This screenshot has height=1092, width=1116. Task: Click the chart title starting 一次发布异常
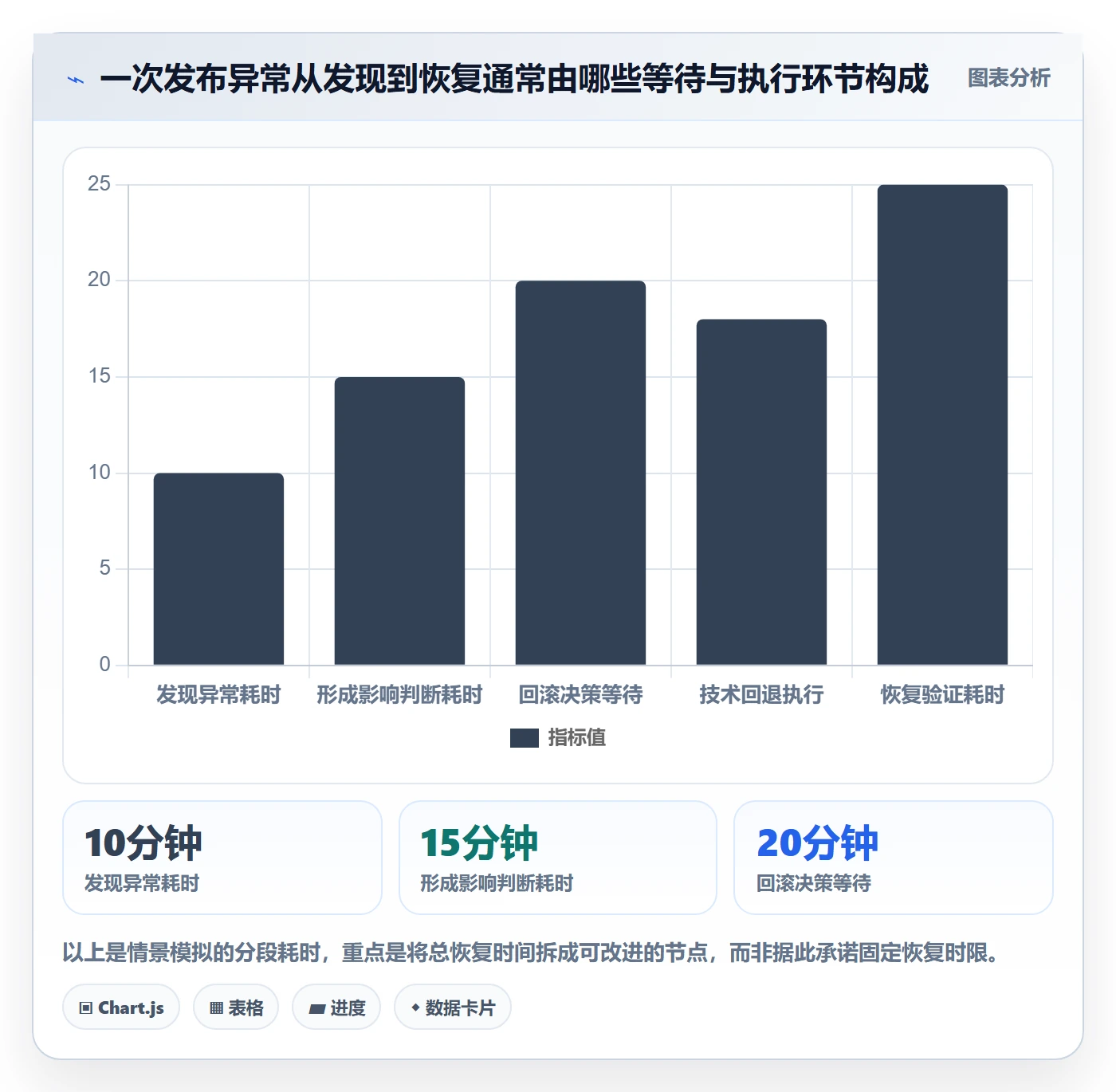pos(514,79)
